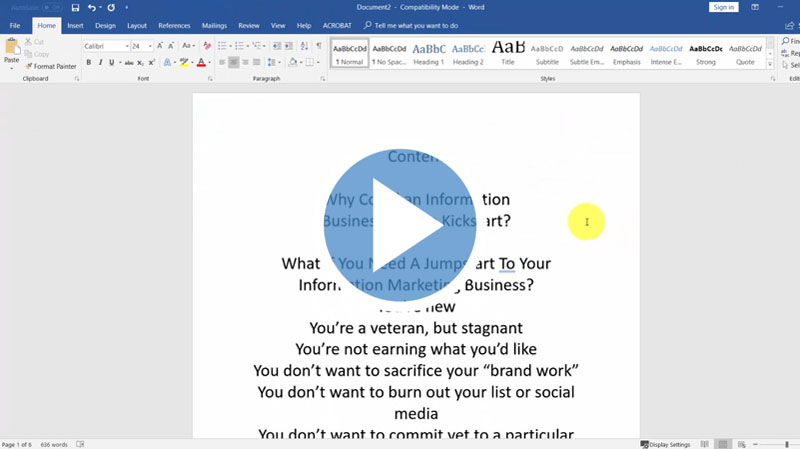Image resolution: width=800 pixels, height=449 pixels.
Task: Expand the Styles gallery more arrow
Action: pos(770,64)
